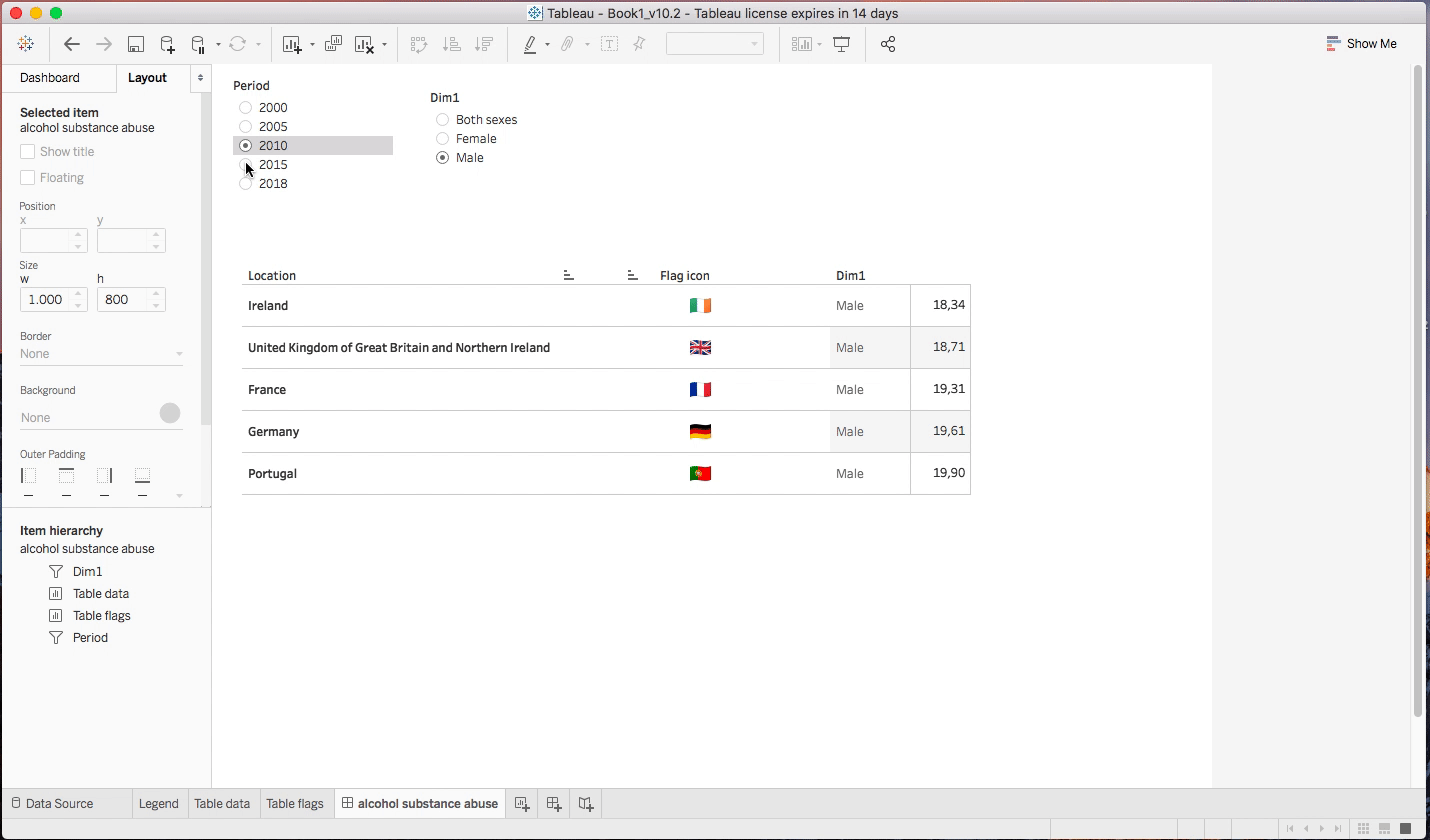Image resolution: width=1430 pixels, height=840 pixels.
Task: Enter Presentation Mode from the toolbar
Action: (841, 44)
